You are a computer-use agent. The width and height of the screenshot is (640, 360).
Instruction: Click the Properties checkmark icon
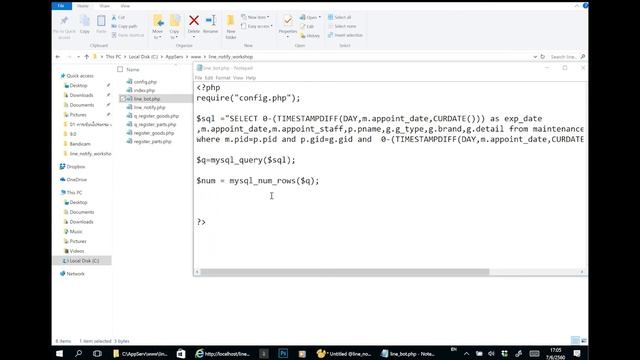click(x=288, y=20)
